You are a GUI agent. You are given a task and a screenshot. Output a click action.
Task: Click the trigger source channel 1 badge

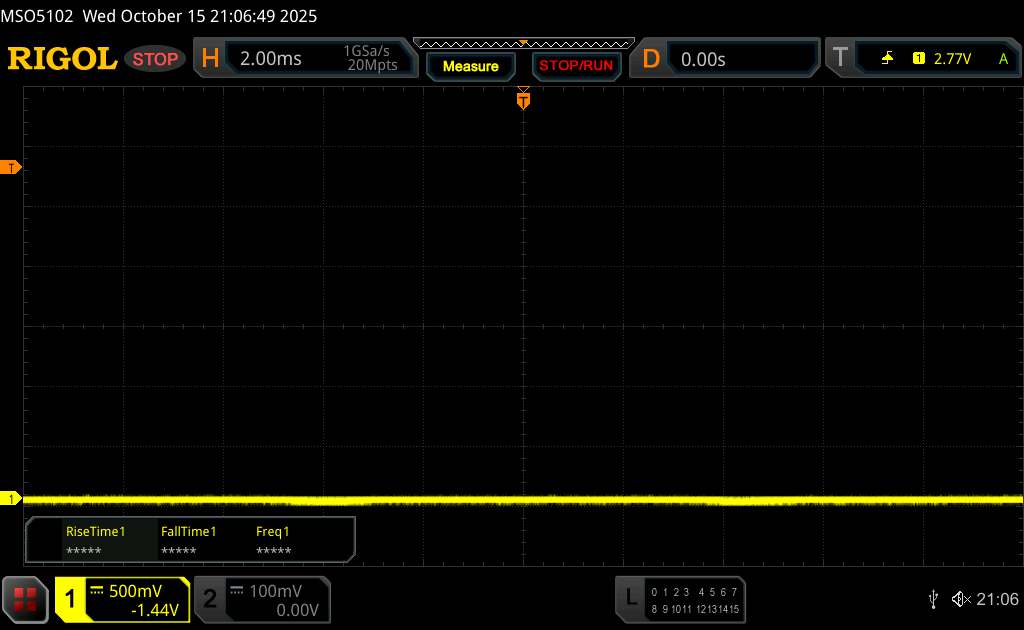[918, 59]
